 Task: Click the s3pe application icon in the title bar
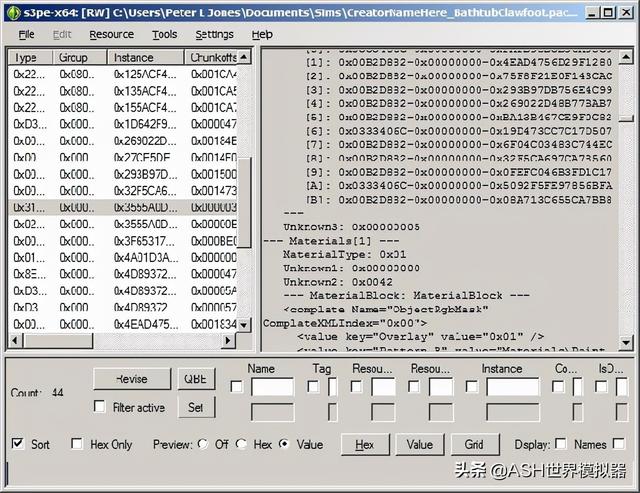click(x=13, y=13)
